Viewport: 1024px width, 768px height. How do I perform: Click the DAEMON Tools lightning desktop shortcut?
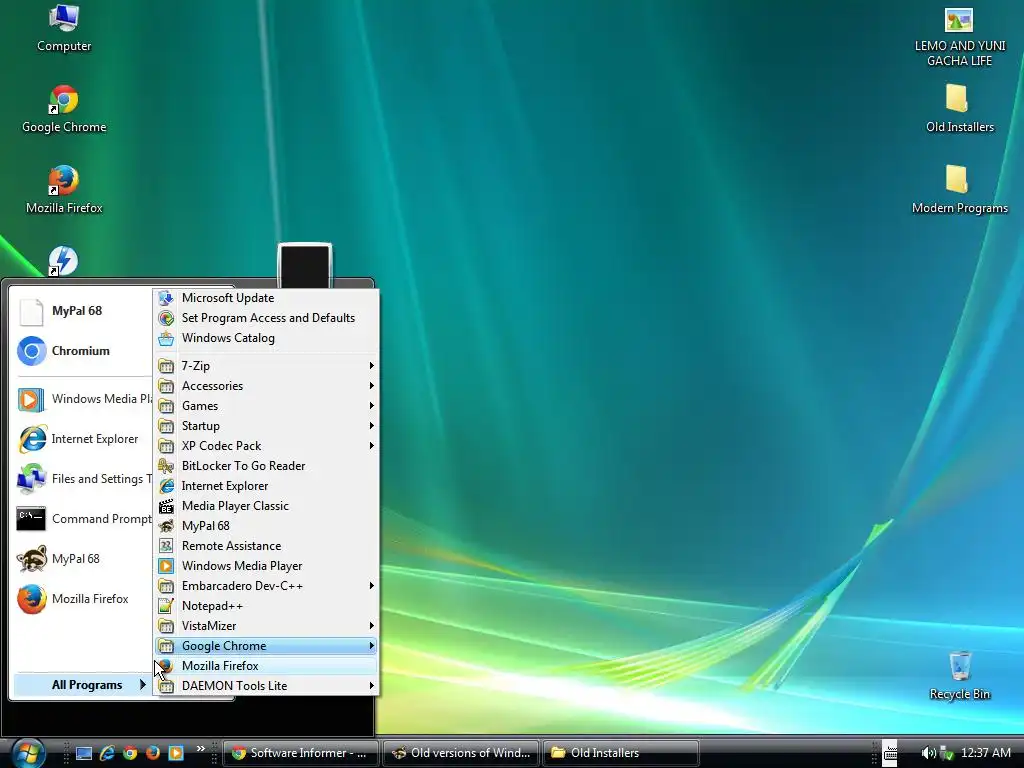click(x=63, y=261)
